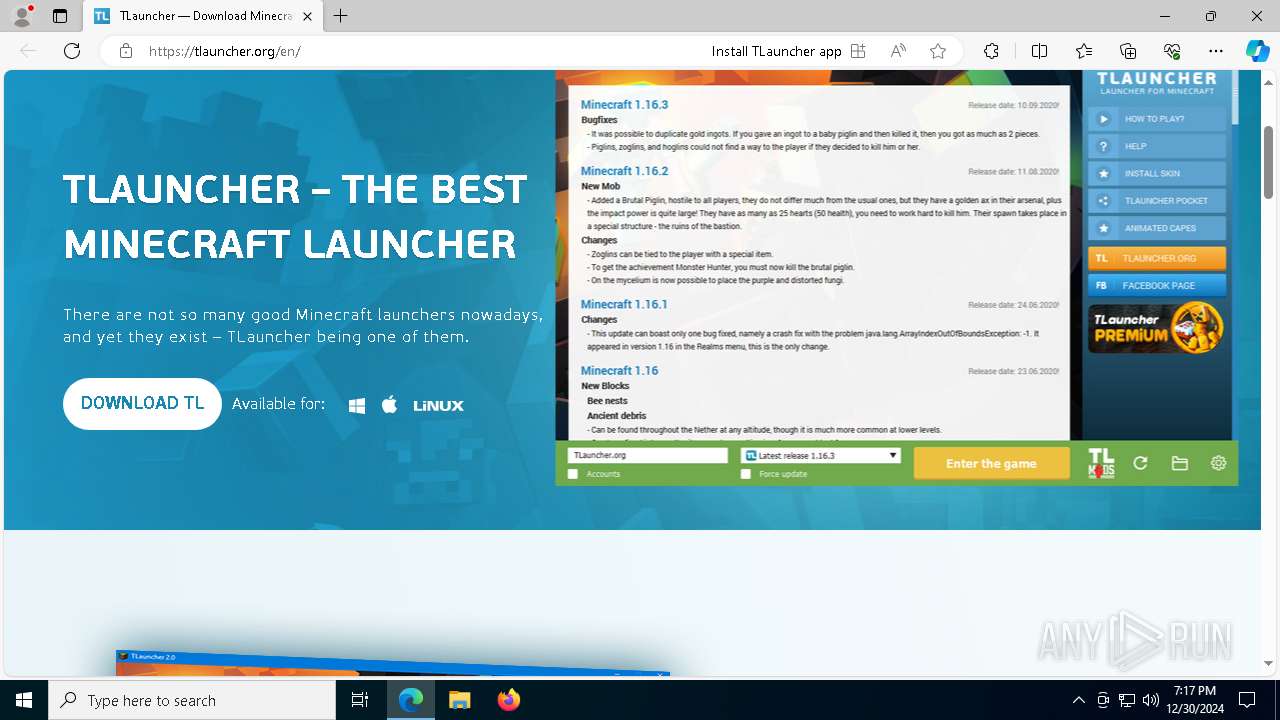Open HOW TO PLAY? sidebar item
Screen dimensions: 1280x720
click(1157, 119)
